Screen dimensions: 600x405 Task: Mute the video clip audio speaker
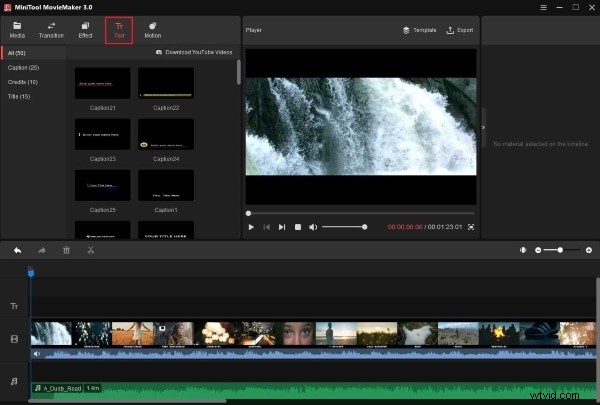pos(37,354)
